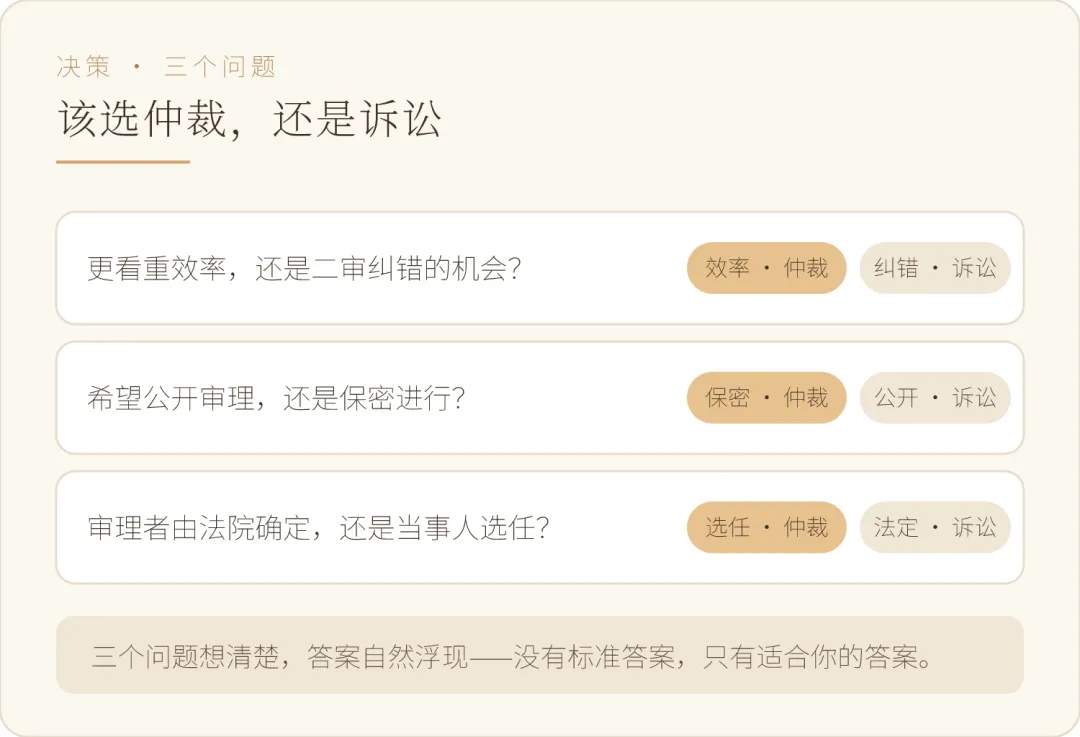The width and height of the screenshot is (1080, 737).
Task: Select the 效率 · 仲裁 pill option
Action: click(766, 268)
